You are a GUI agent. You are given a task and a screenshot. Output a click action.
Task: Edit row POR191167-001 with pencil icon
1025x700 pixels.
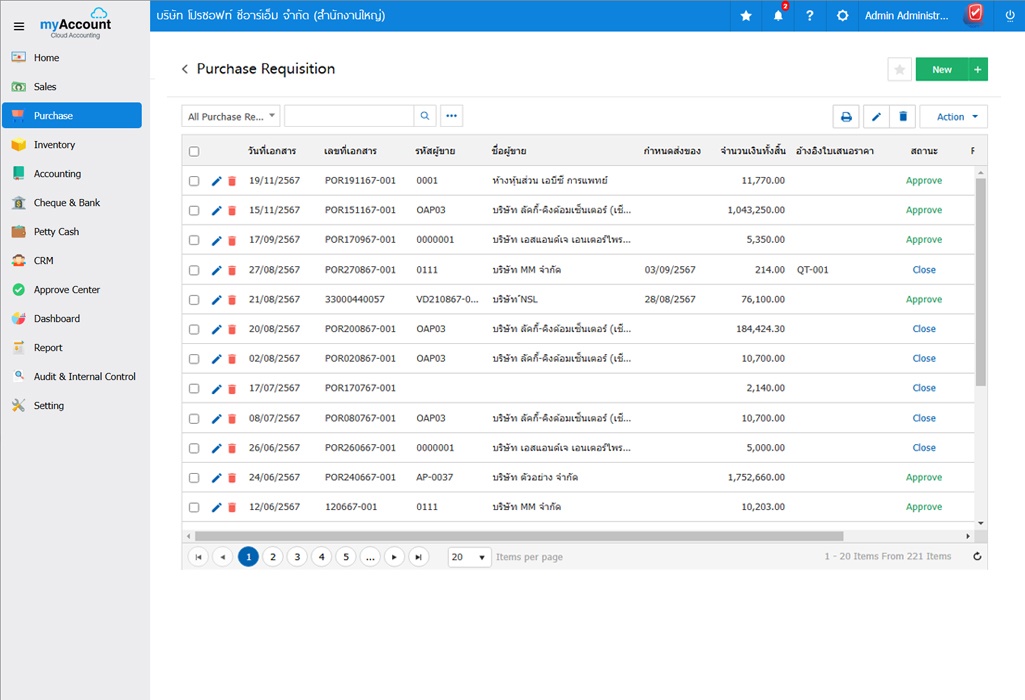tap(216, 181)
